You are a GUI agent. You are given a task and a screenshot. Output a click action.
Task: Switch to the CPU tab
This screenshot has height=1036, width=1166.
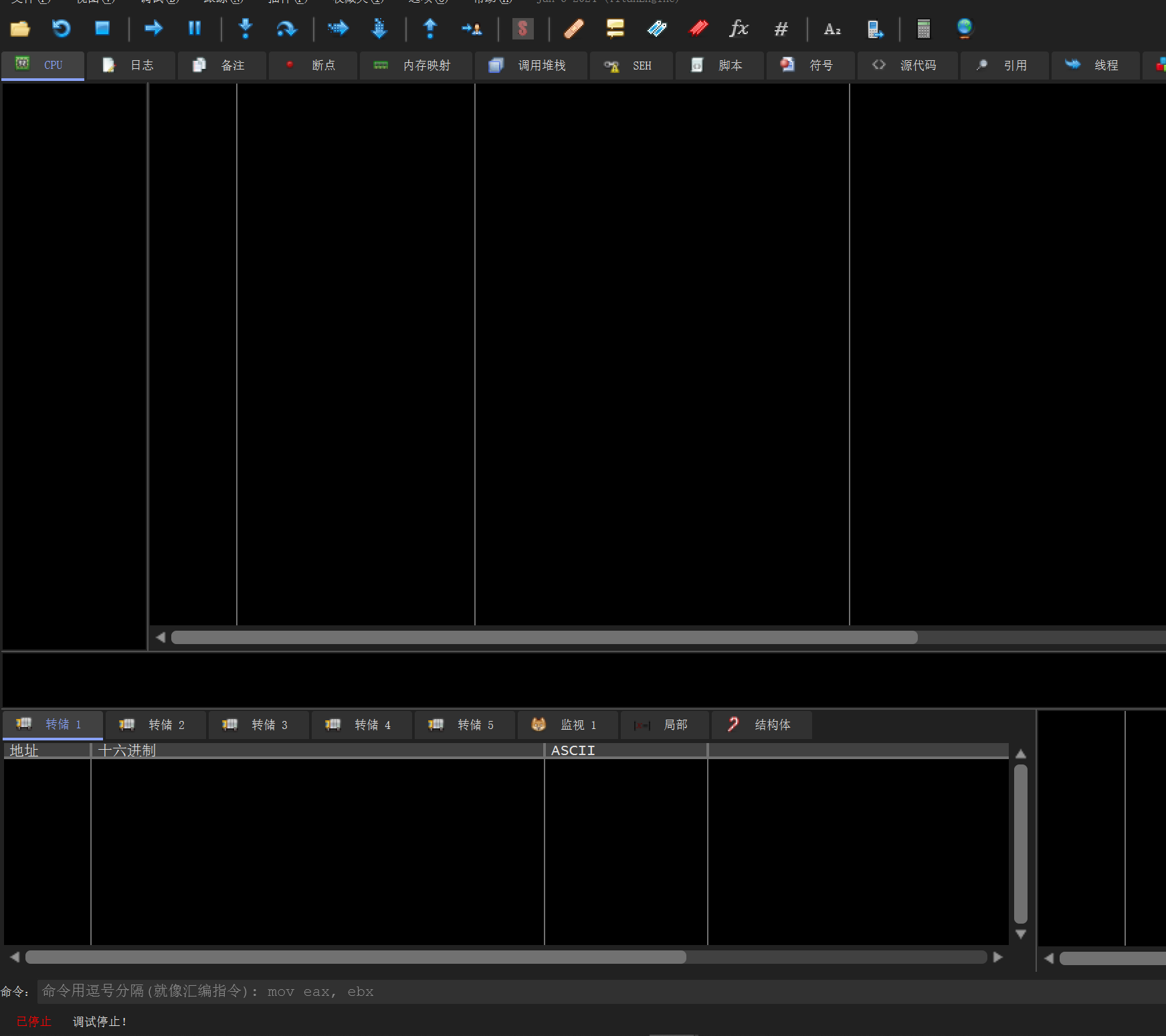click(43, 66)
